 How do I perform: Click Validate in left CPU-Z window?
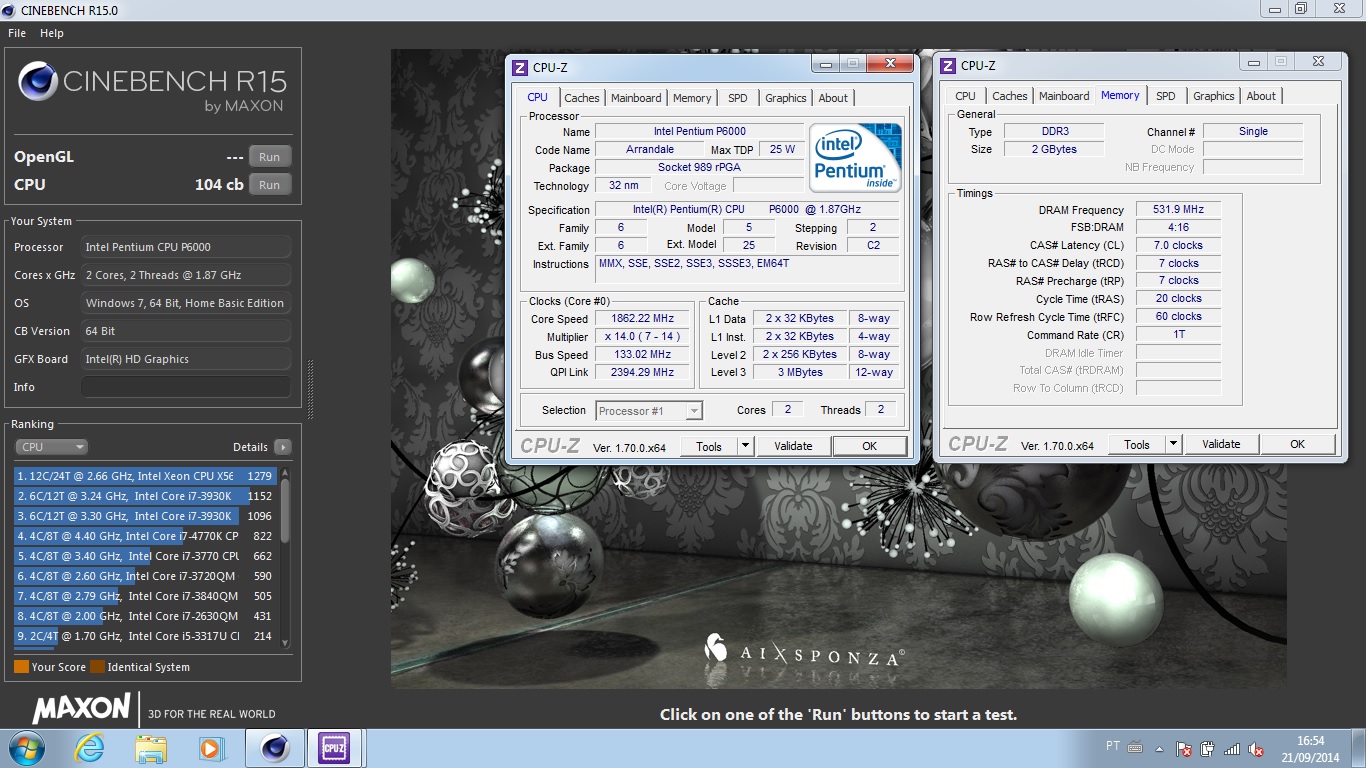(x=793, y=447)
